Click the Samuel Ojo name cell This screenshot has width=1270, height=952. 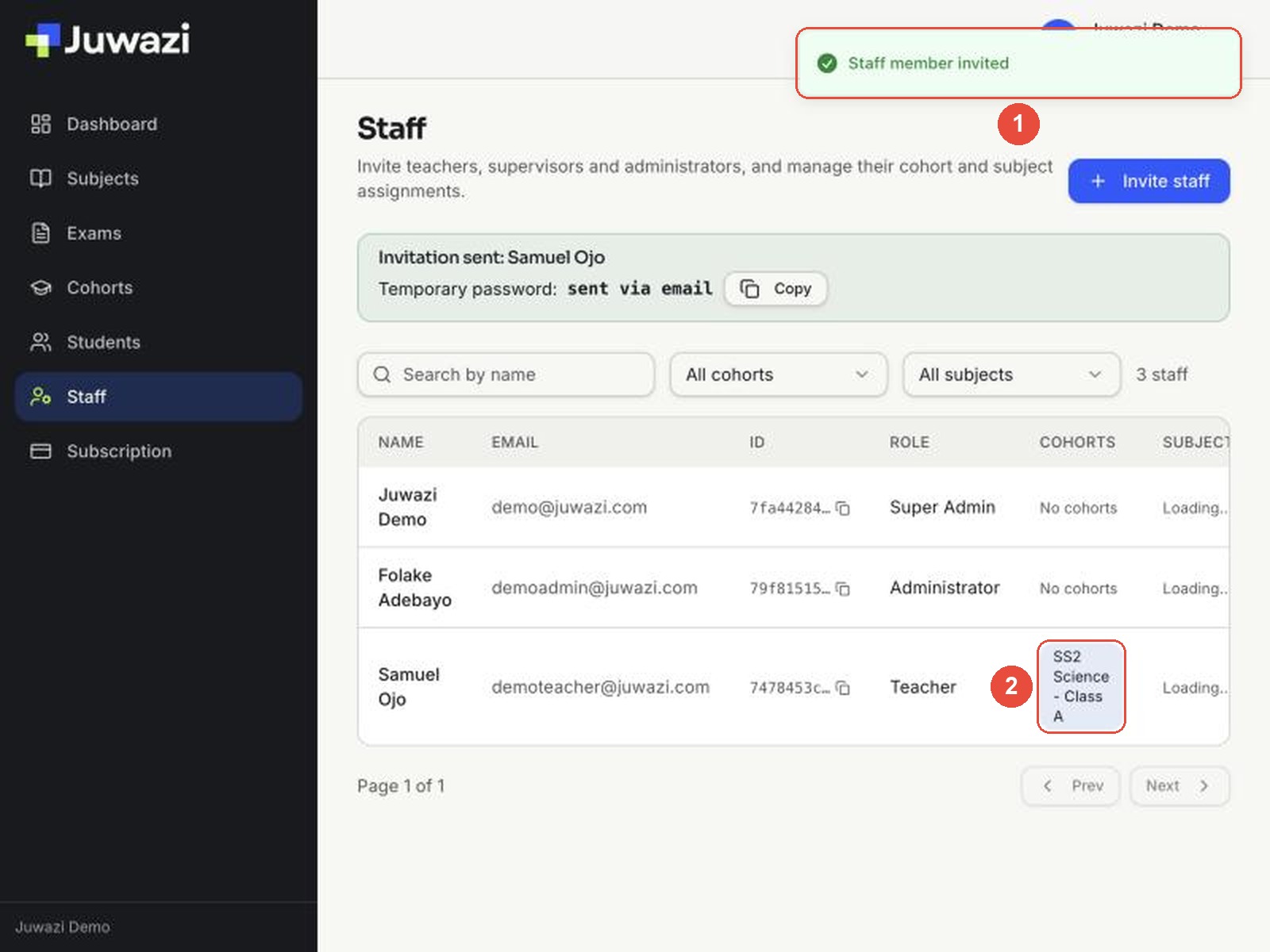pos(409,687)
